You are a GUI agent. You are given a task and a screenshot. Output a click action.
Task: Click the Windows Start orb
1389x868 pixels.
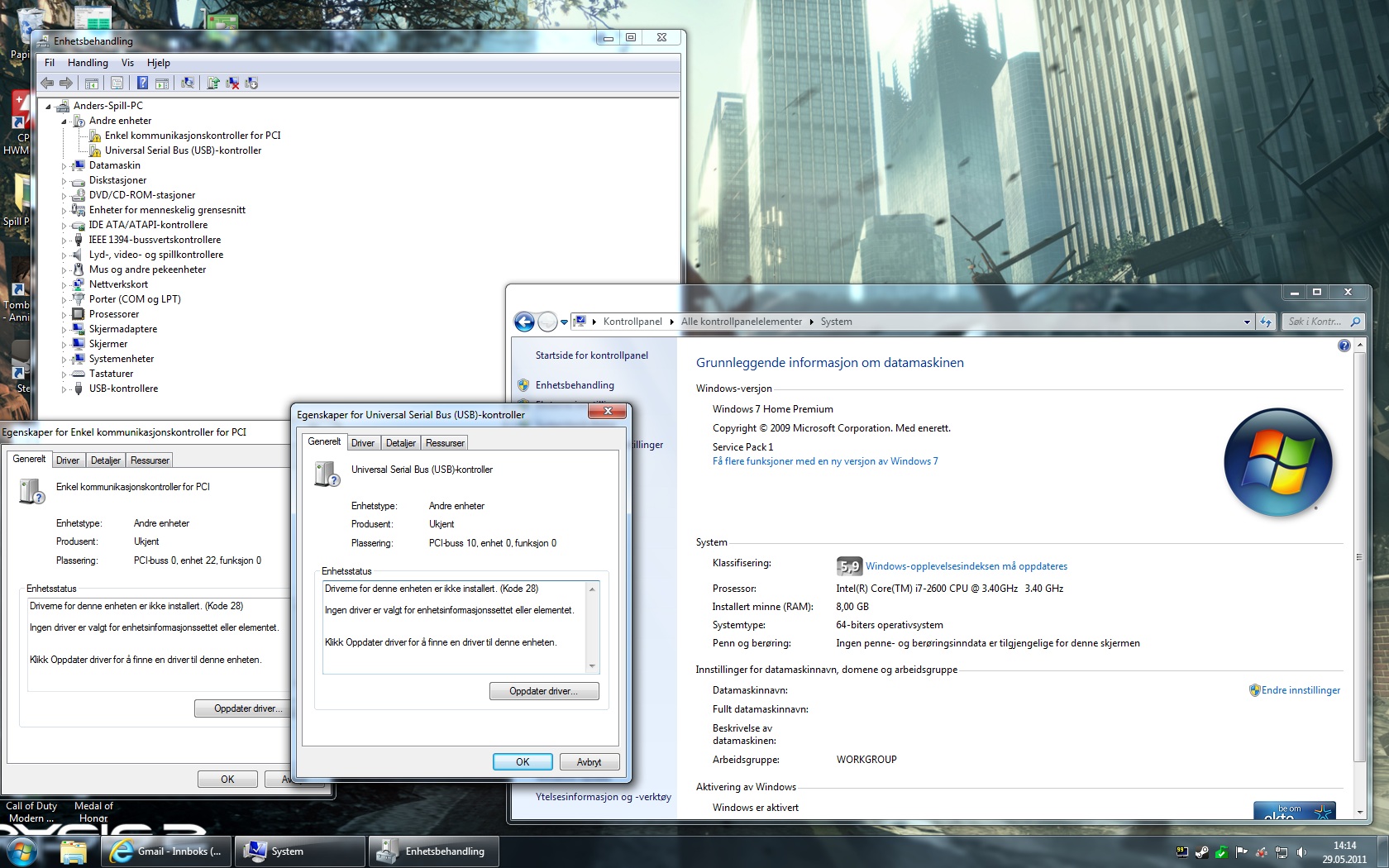(21, 851)
